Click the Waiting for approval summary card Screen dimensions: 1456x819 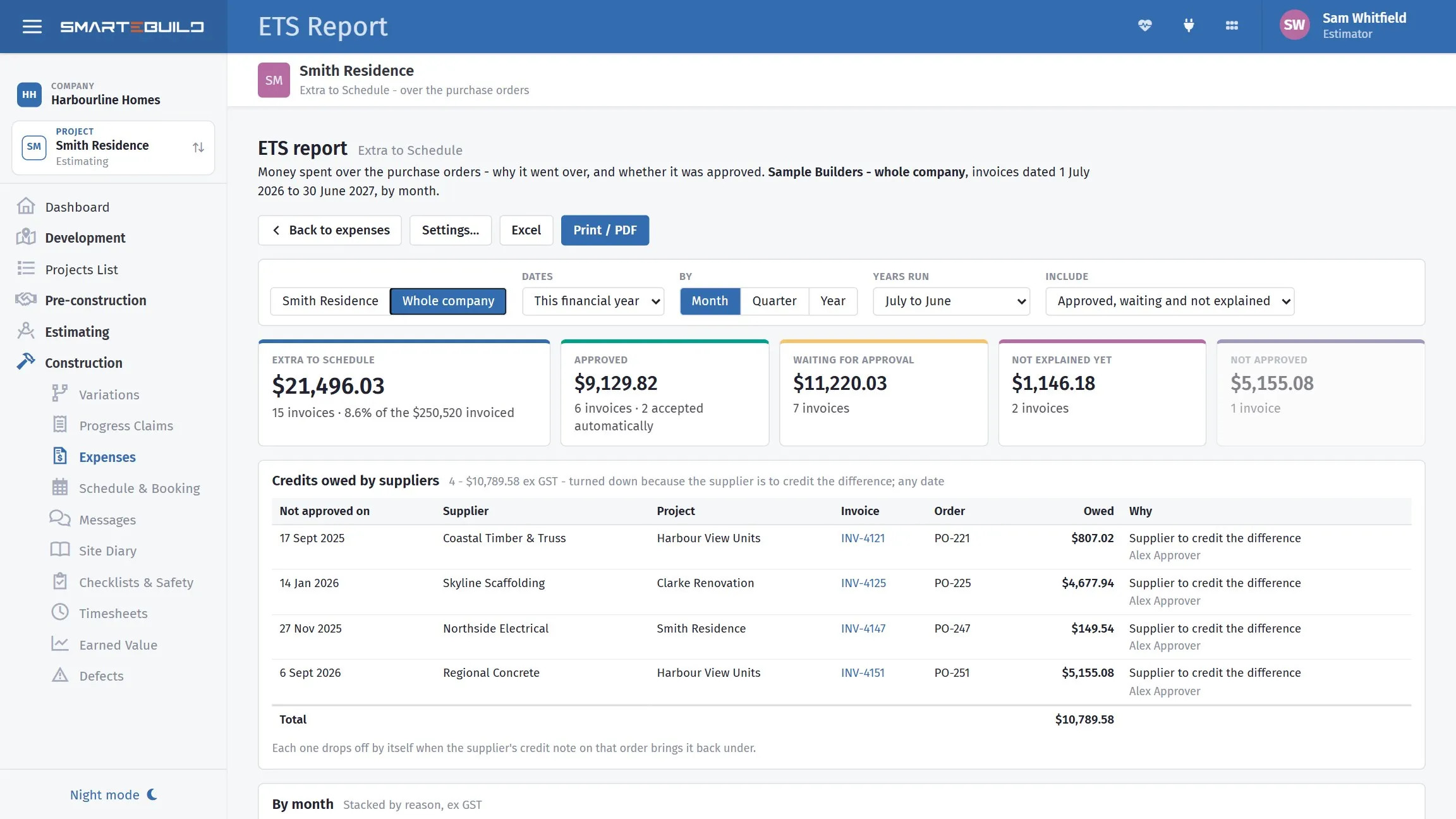pyautogui.click(x=883, y=393)
